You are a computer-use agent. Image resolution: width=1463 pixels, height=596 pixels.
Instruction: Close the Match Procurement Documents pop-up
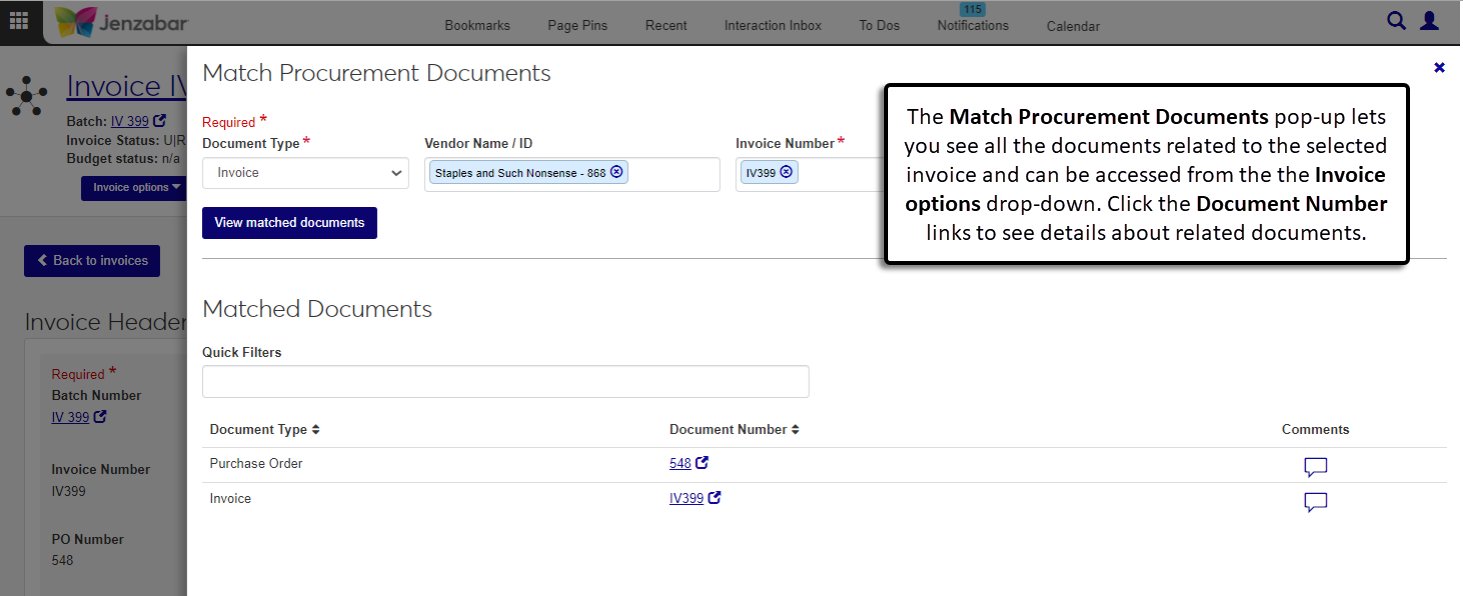(x=1439, y=68)
